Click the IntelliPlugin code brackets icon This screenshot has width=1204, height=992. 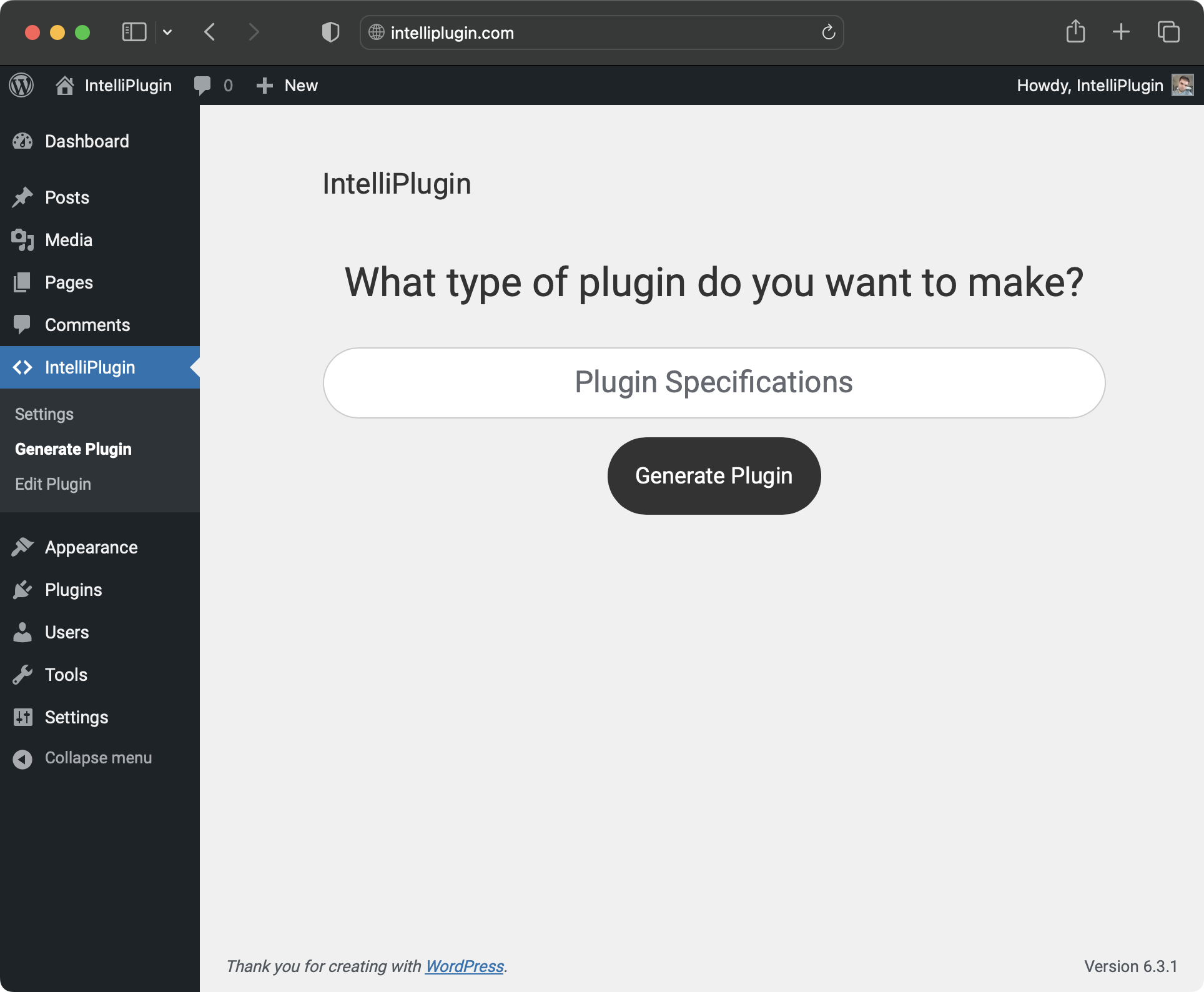tap(22, 367)
